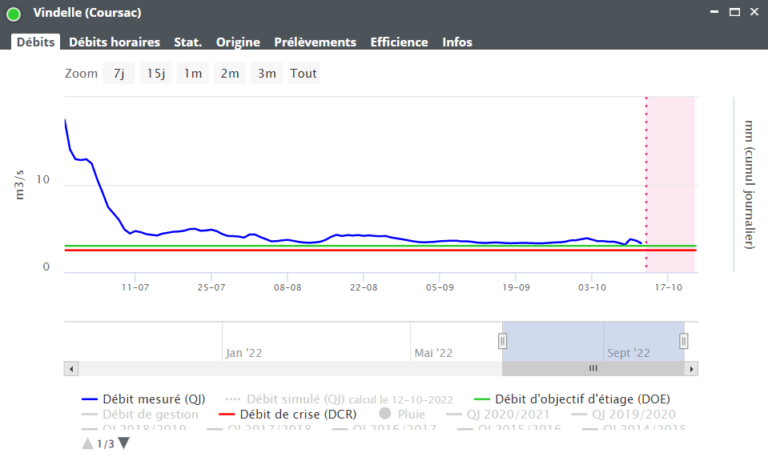
Task: Set zoom to 7j
Action: click(118, 74)
